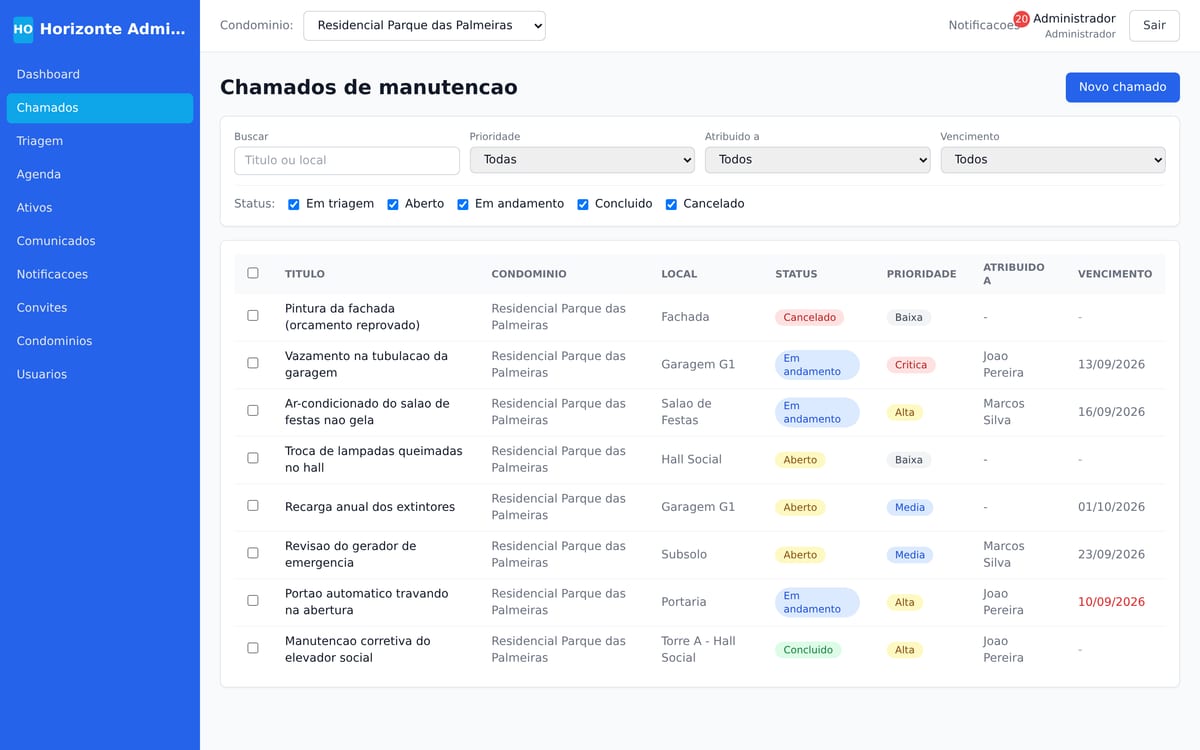
Task: Expand the Vencimento filter dropdown
Action: tap(1053, 160)
